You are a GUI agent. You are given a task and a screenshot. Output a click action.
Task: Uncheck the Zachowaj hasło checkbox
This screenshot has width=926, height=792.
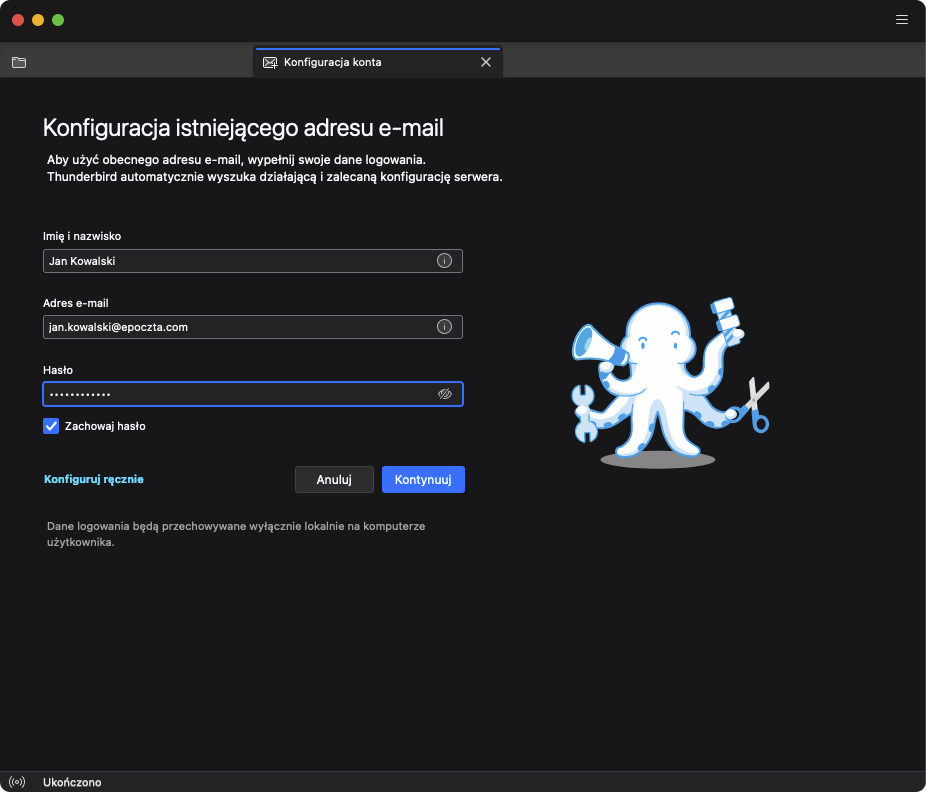tap(52, 426)
